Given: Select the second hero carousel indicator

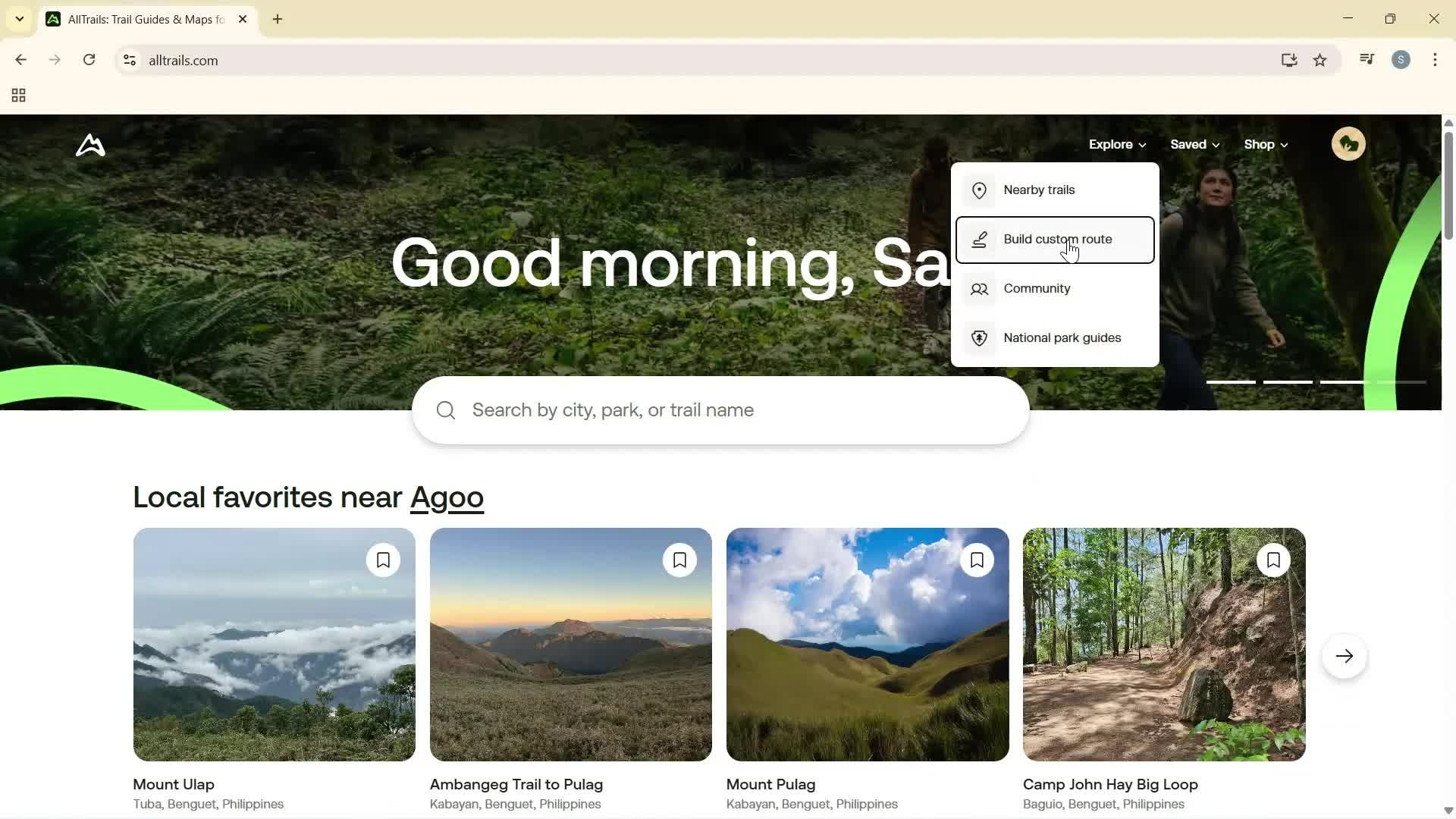Looking at the screenshot, I should pos(1288,381).
